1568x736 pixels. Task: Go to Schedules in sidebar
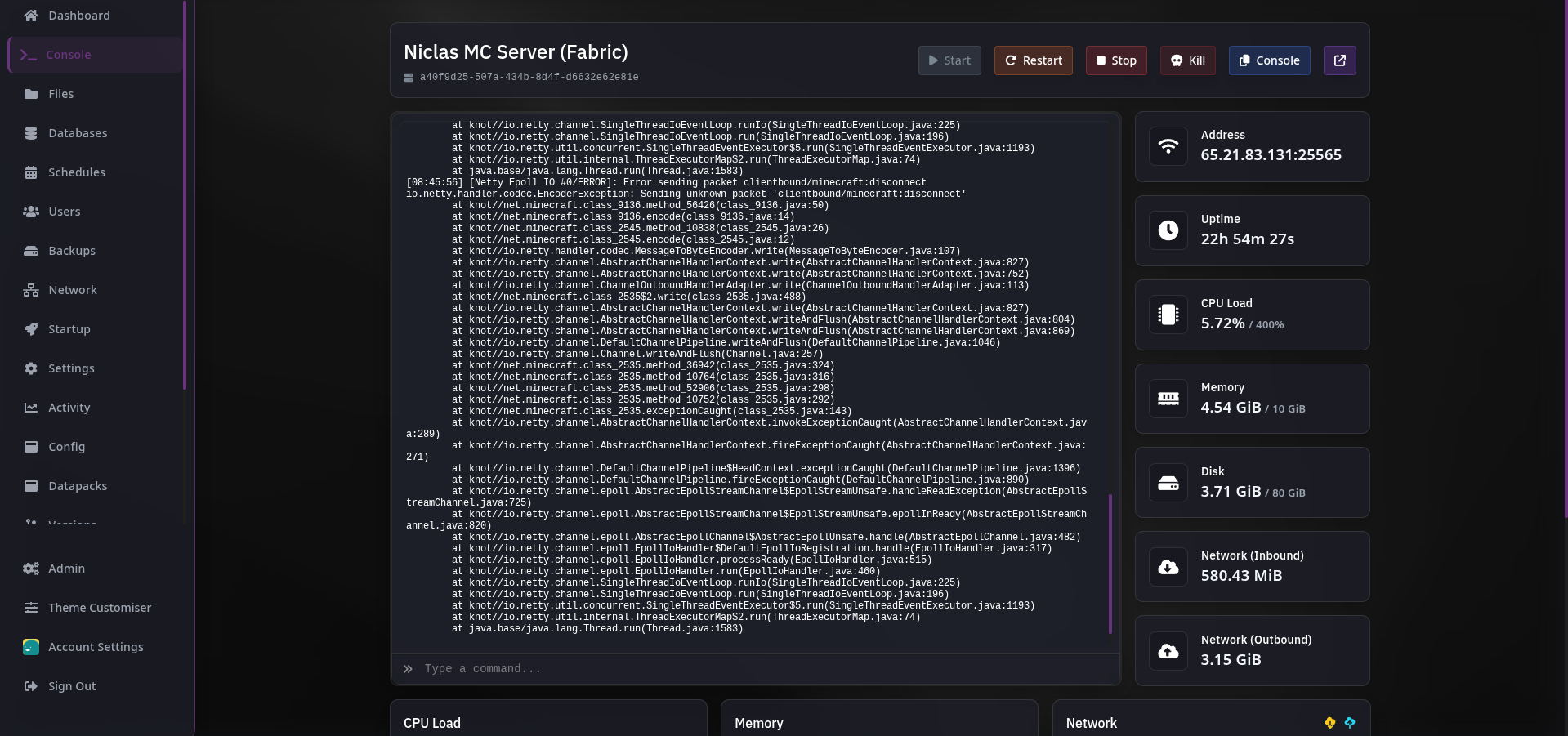click(x=76, y=172)
